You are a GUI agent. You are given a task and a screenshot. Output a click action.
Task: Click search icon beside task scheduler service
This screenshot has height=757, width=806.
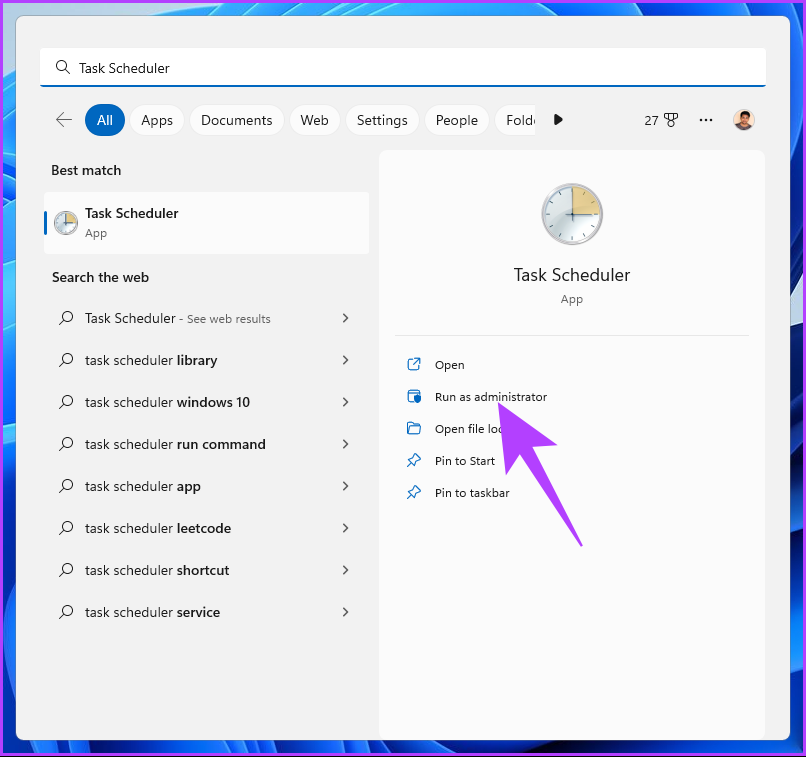click(66, 612)
